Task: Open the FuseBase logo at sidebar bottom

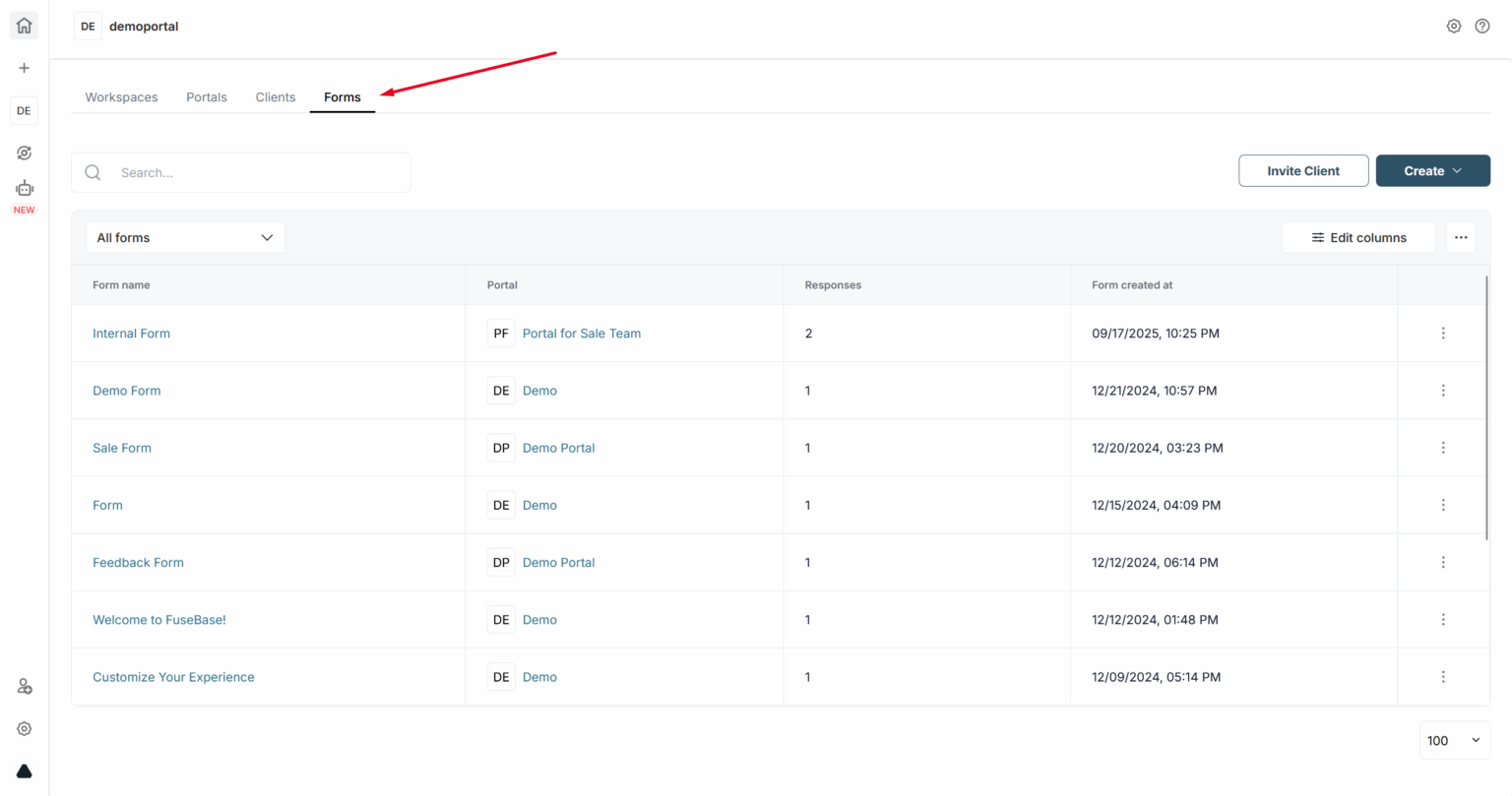Action: [x=24, y=770]
